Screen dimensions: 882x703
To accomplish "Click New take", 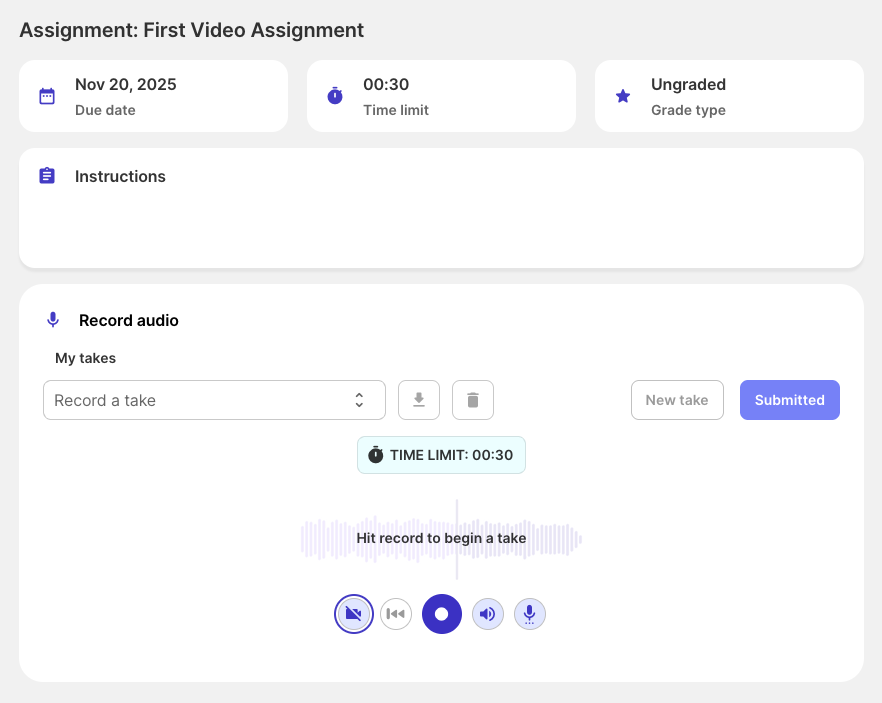I will click(677, 399).
